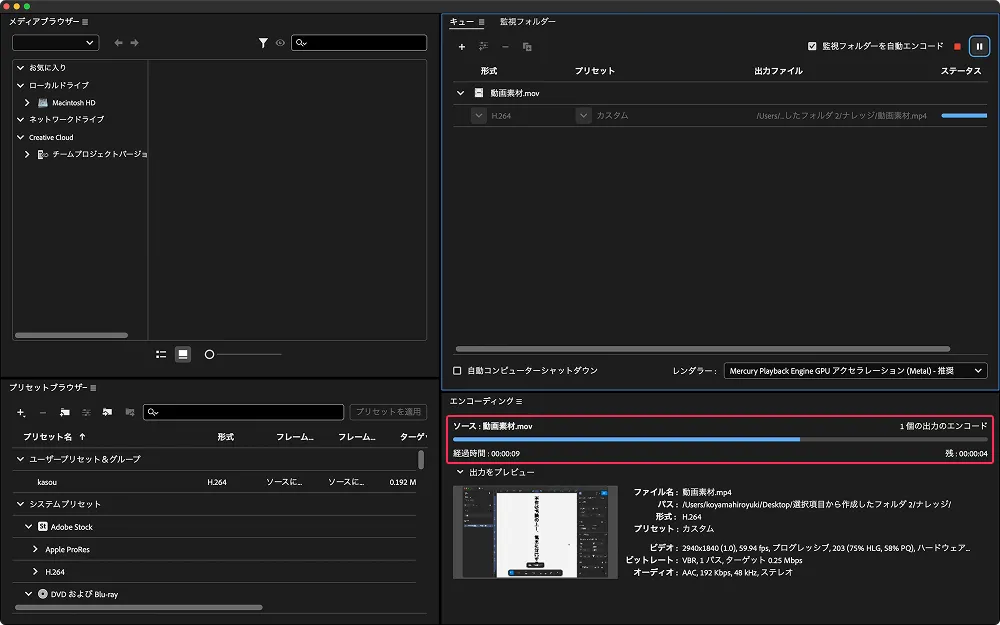Sort by プリセット名 column header
Image resolution: width=1000 pixels, height=625 pixels.
coord(48,437)
